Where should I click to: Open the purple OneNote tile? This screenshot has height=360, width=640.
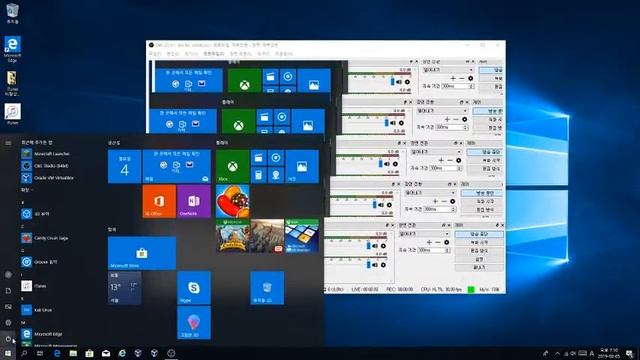194,201
